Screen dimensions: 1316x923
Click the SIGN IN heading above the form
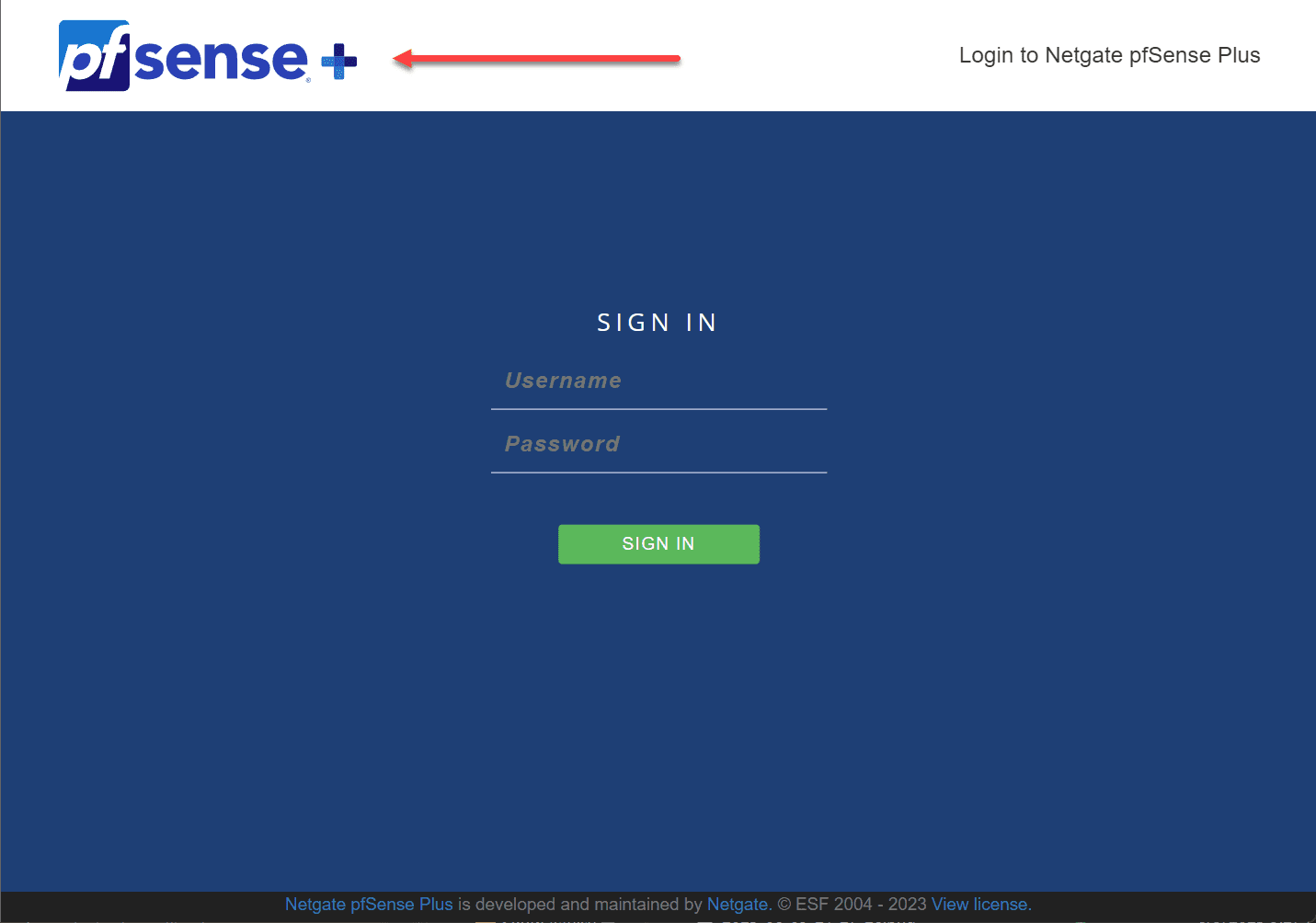pyautogui.click(x=657, y=322)
